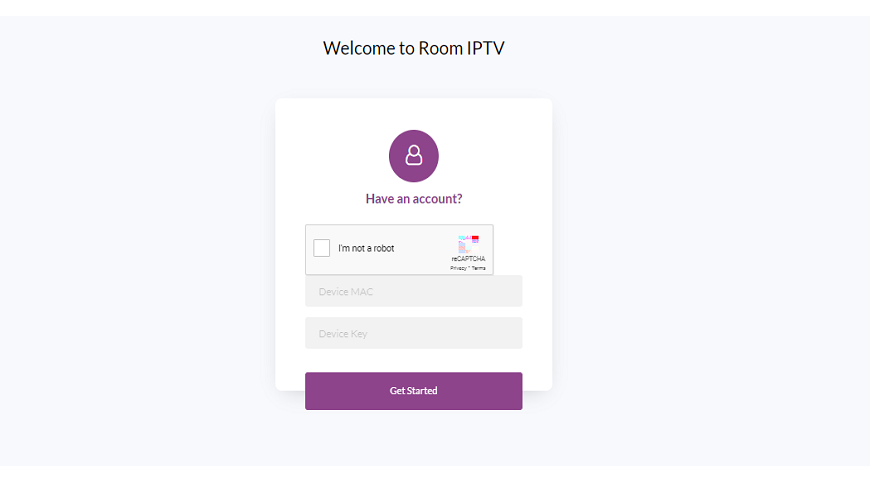The width and height of the screenshot is (870, 482).
Task: Check the I'm not a robot checkbox
Action: tap(321, 248)
